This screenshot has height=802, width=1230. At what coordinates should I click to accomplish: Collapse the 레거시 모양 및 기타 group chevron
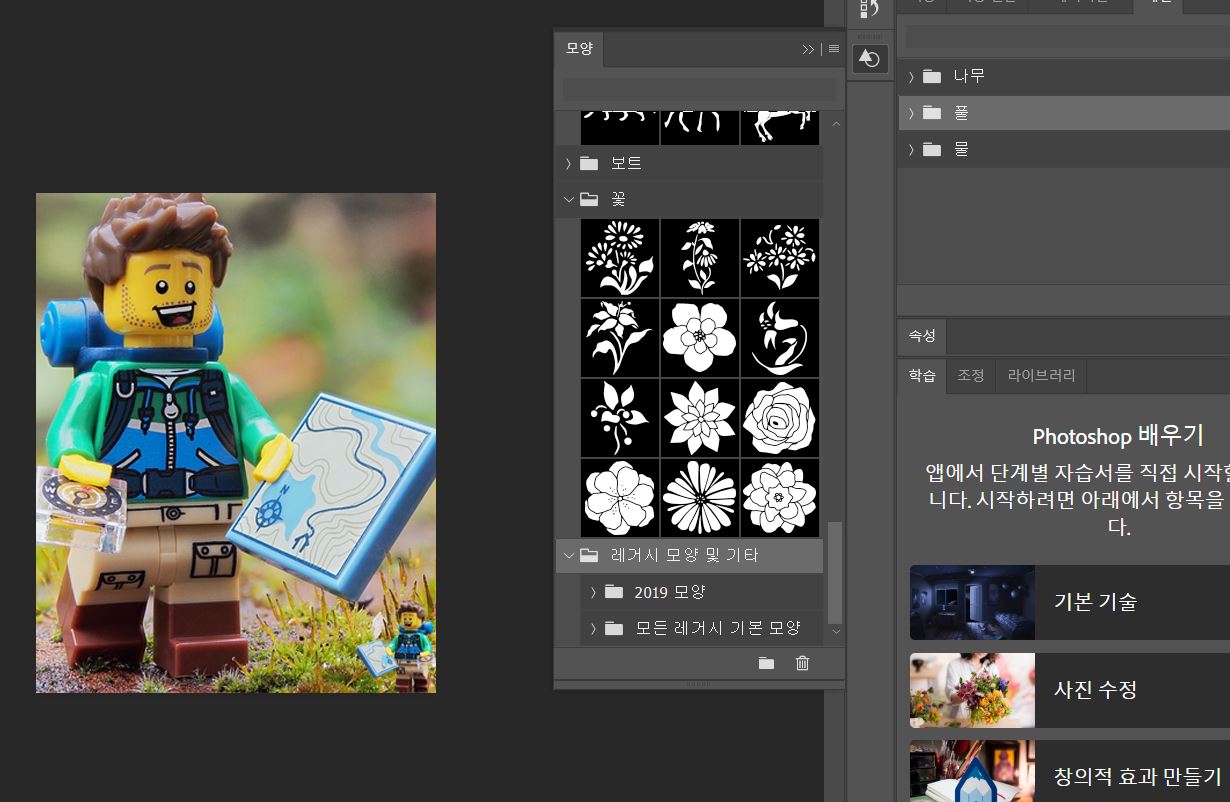[x=568, y=555]
